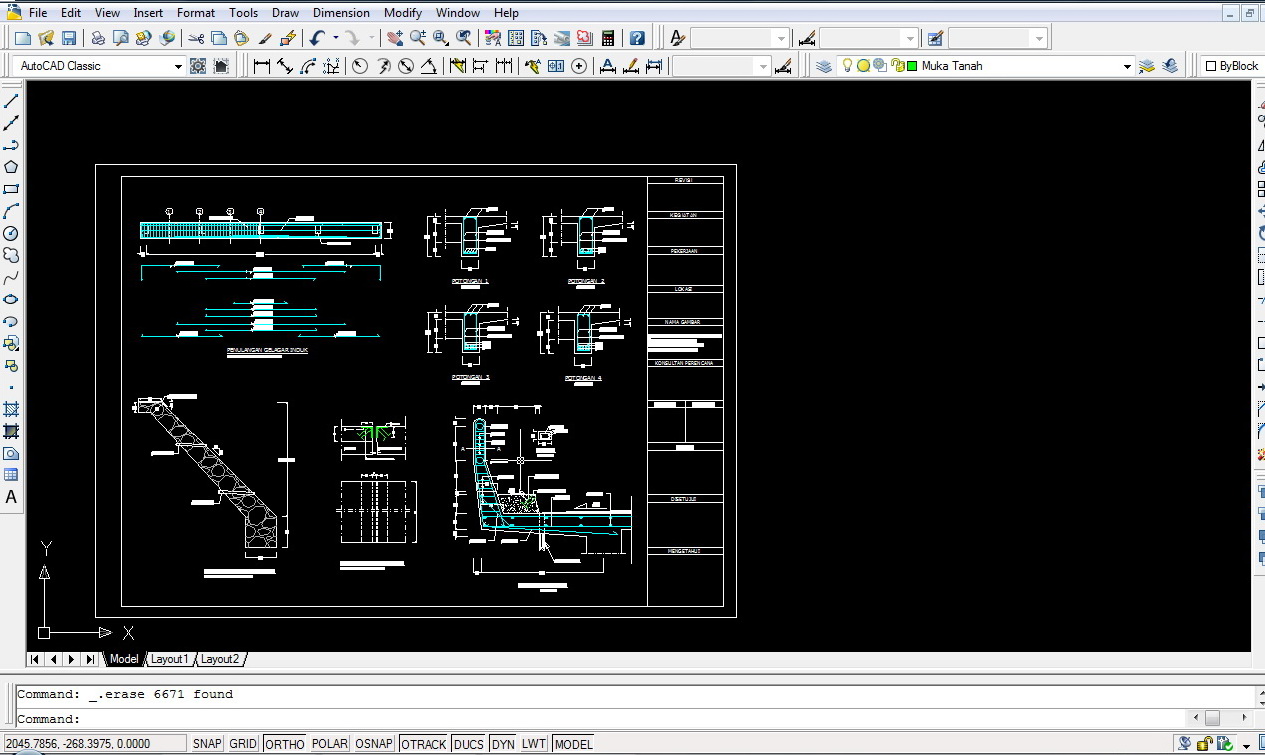Click the MODEL button in status bar
1265x755 pixels.
click(573, 744)
